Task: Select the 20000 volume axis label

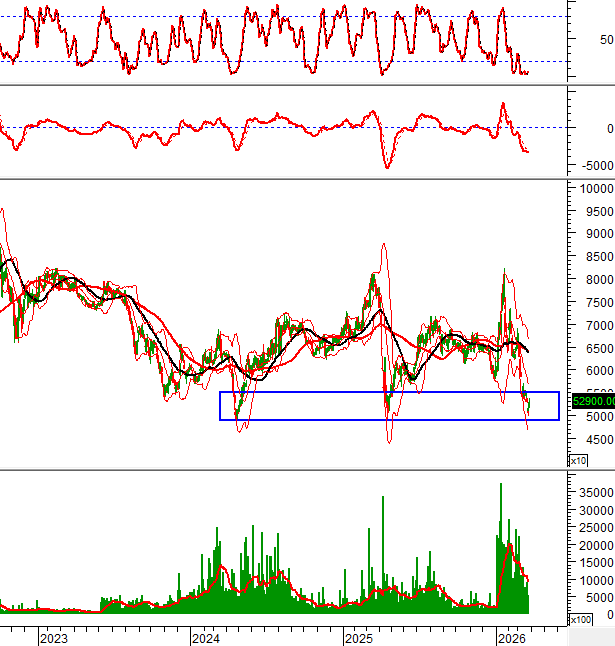Action: (595, 545)
